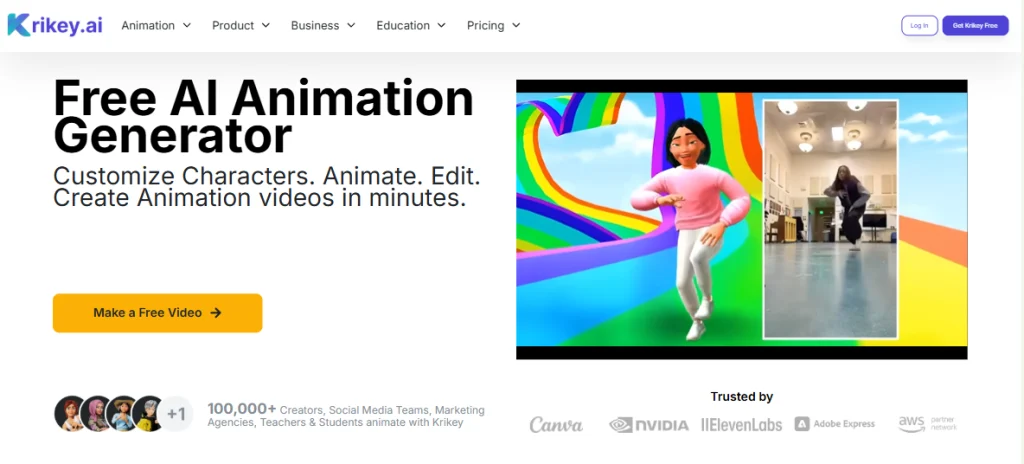
Task: Click the 100,000+ creators text
Action: click(346, 416)
